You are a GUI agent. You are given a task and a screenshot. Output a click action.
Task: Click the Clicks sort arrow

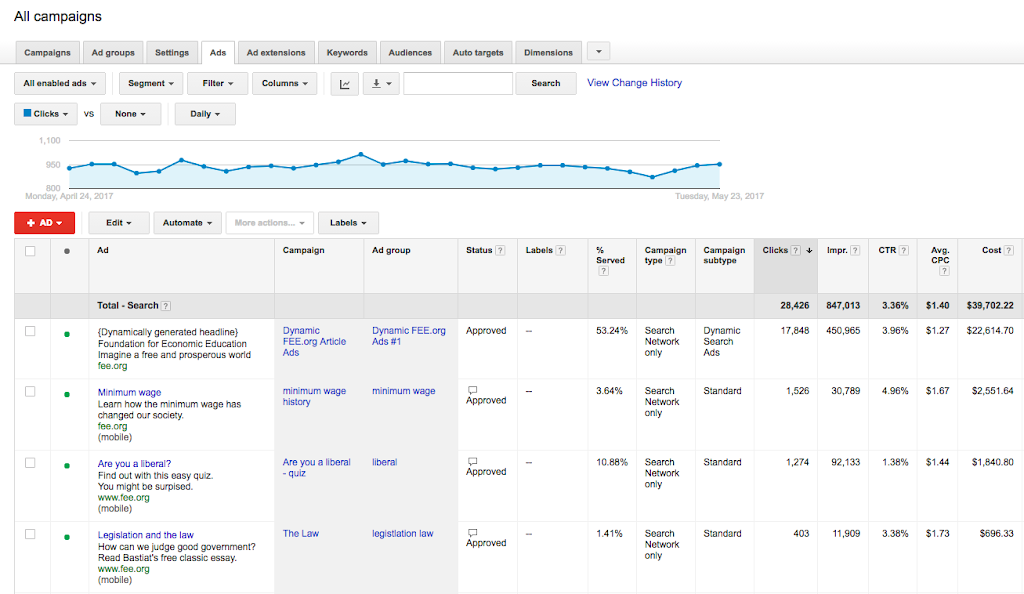pyautogui.click(x=809, y=250)
